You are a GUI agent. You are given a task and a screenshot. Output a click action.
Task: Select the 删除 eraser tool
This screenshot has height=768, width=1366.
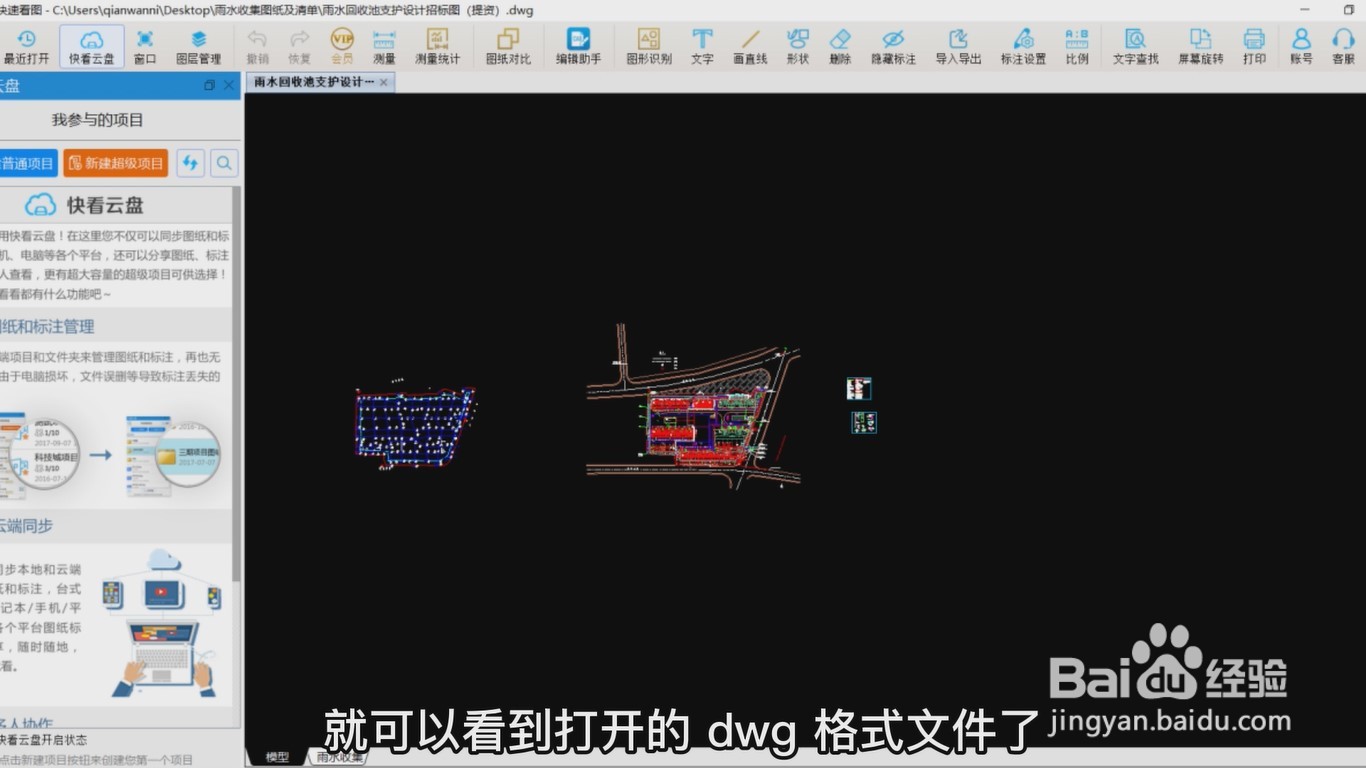tap(840, 46)
